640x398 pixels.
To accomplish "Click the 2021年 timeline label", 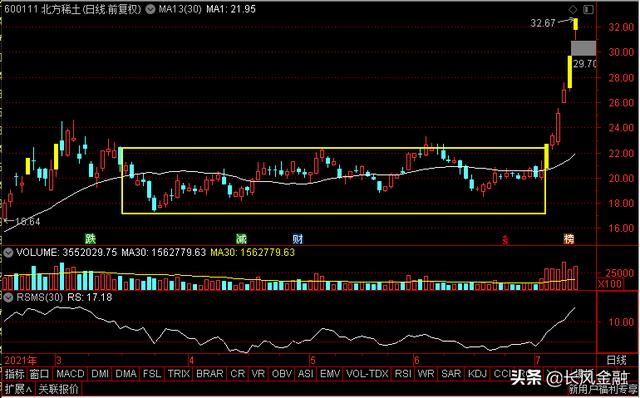I will click(20, 360).
